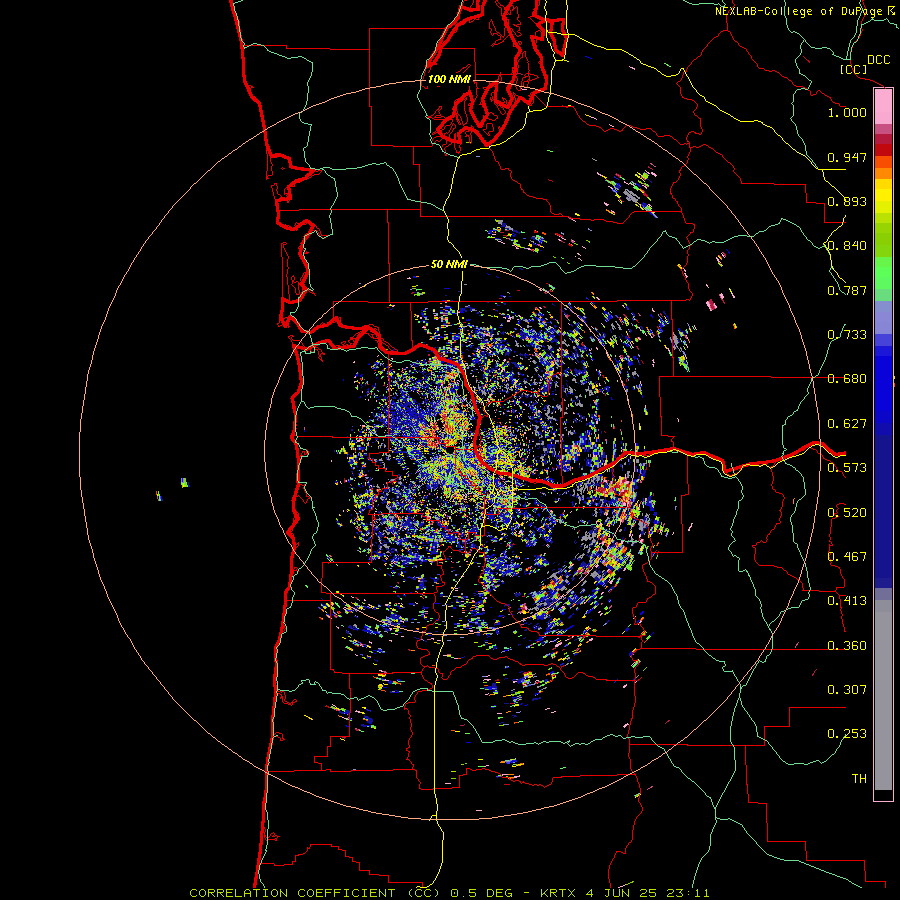Click the "0.733" legend value
Screen dimensions: 900x900
(x=847, y=335)
